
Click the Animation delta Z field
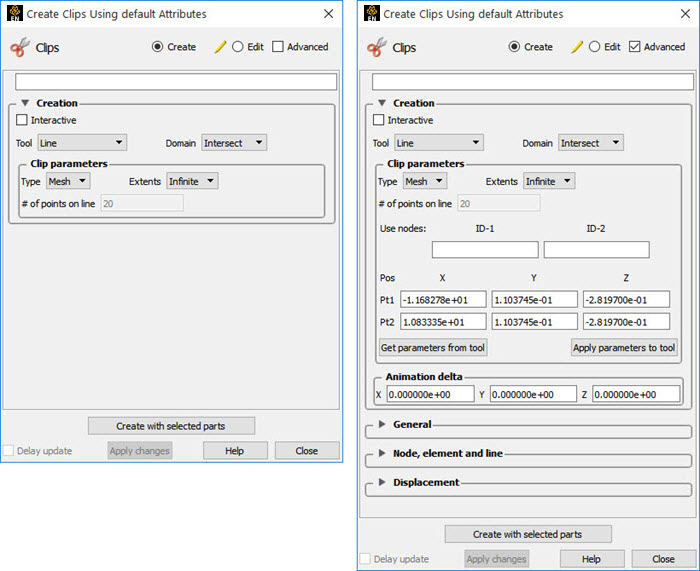[x=636, y=394]
